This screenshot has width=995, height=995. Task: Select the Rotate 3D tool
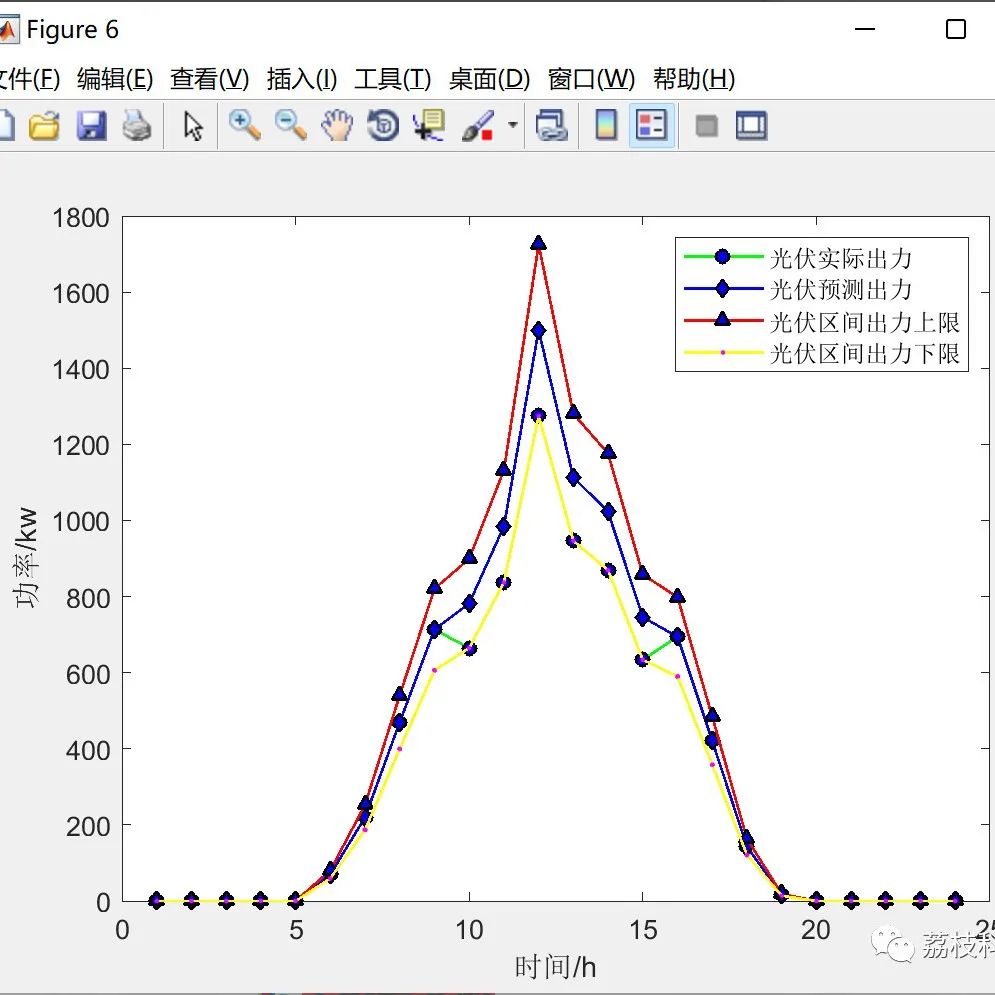coord(383,125)
